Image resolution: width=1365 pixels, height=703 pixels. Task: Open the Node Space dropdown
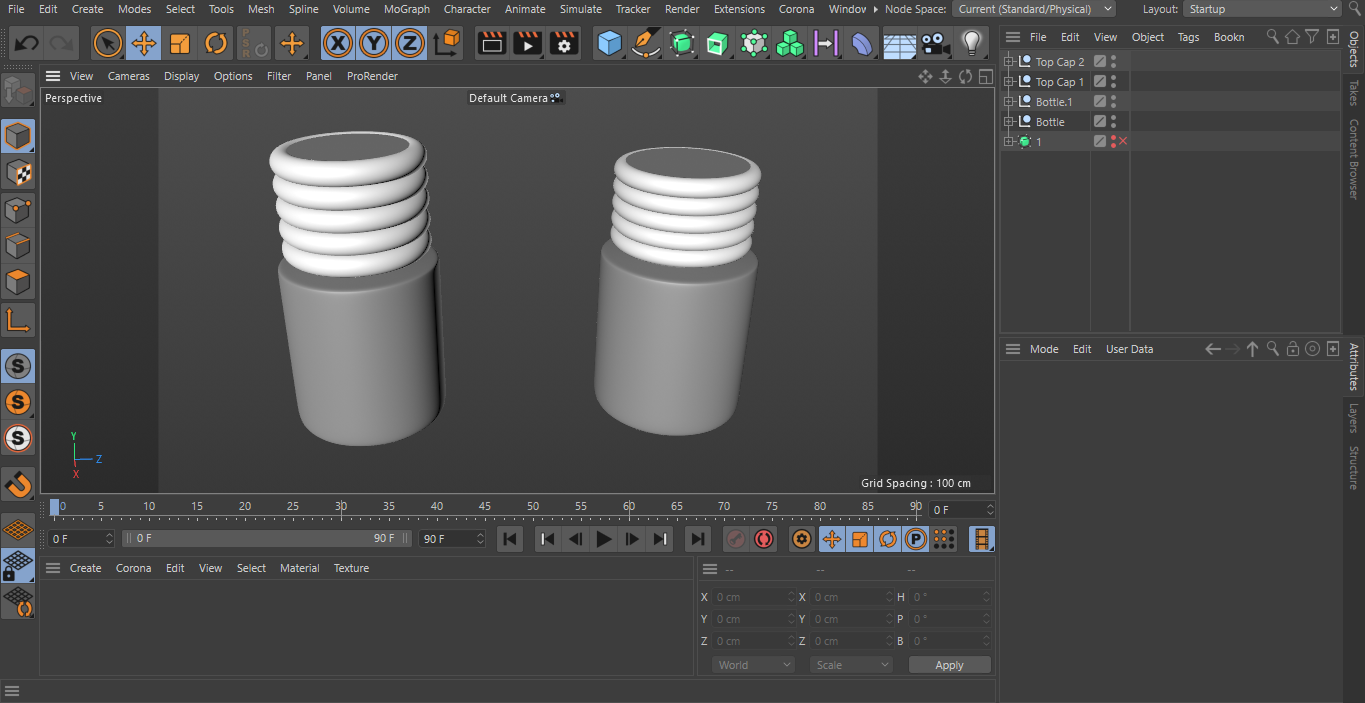(1034, 9)
